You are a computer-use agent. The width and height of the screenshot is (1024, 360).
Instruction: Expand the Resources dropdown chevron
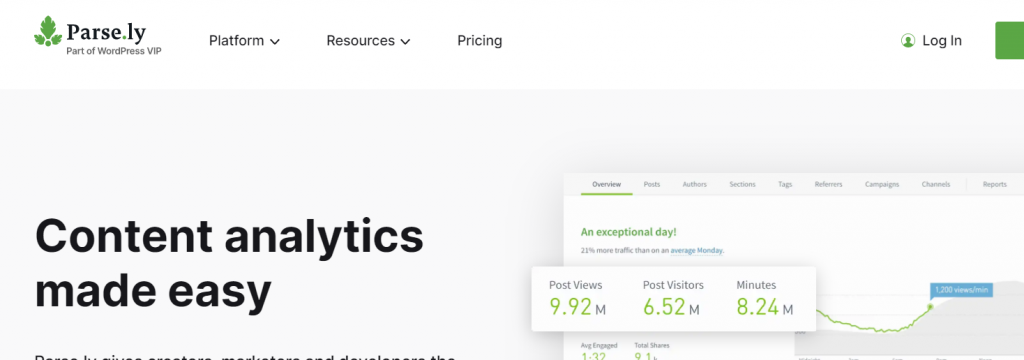click(406, 42)
